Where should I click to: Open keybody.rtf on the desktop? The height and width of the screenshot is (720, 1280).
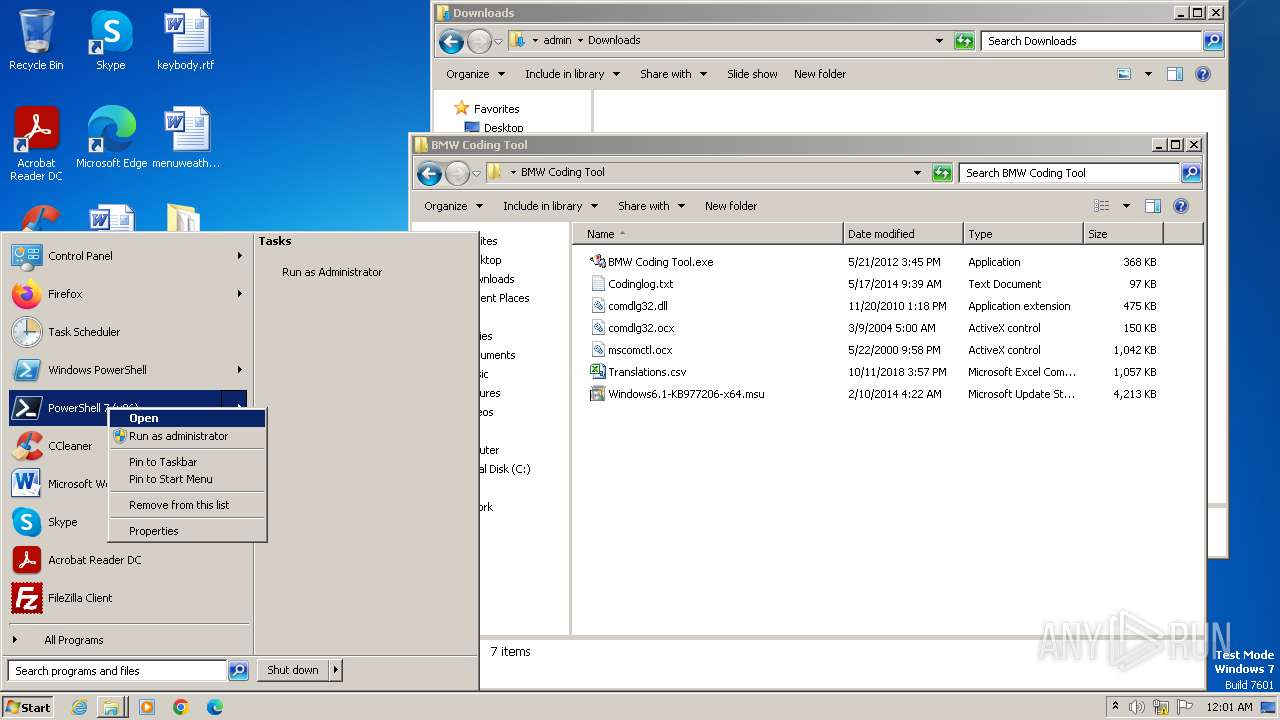click(186, 40)
